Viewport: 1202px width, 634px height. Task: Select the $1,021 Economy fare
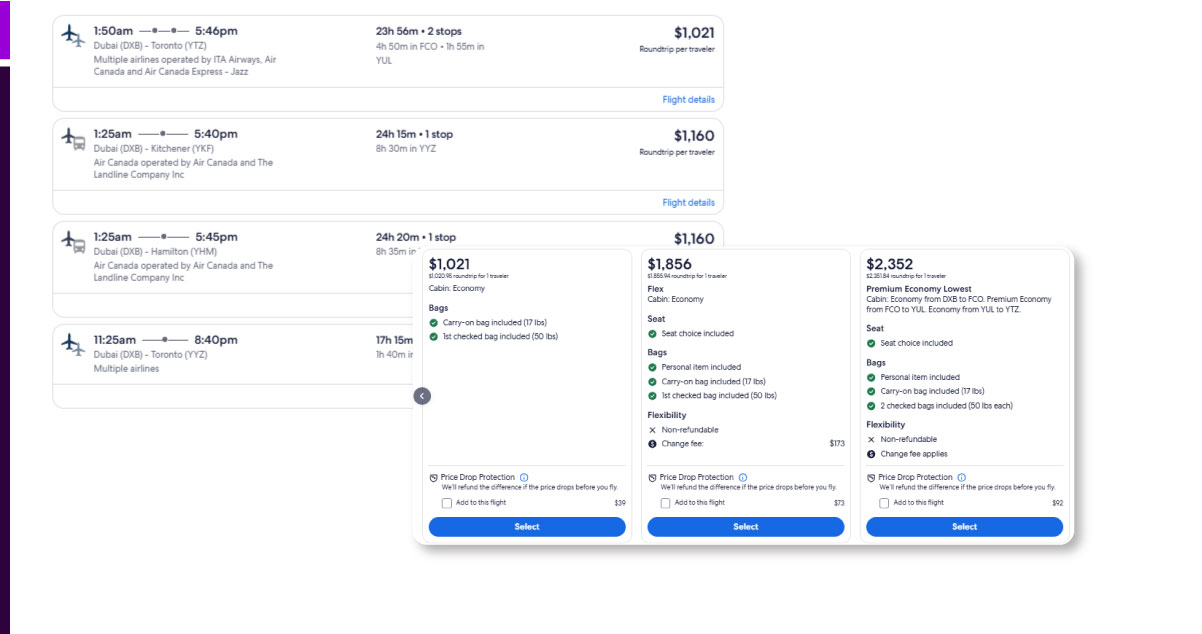click(527, 527)
